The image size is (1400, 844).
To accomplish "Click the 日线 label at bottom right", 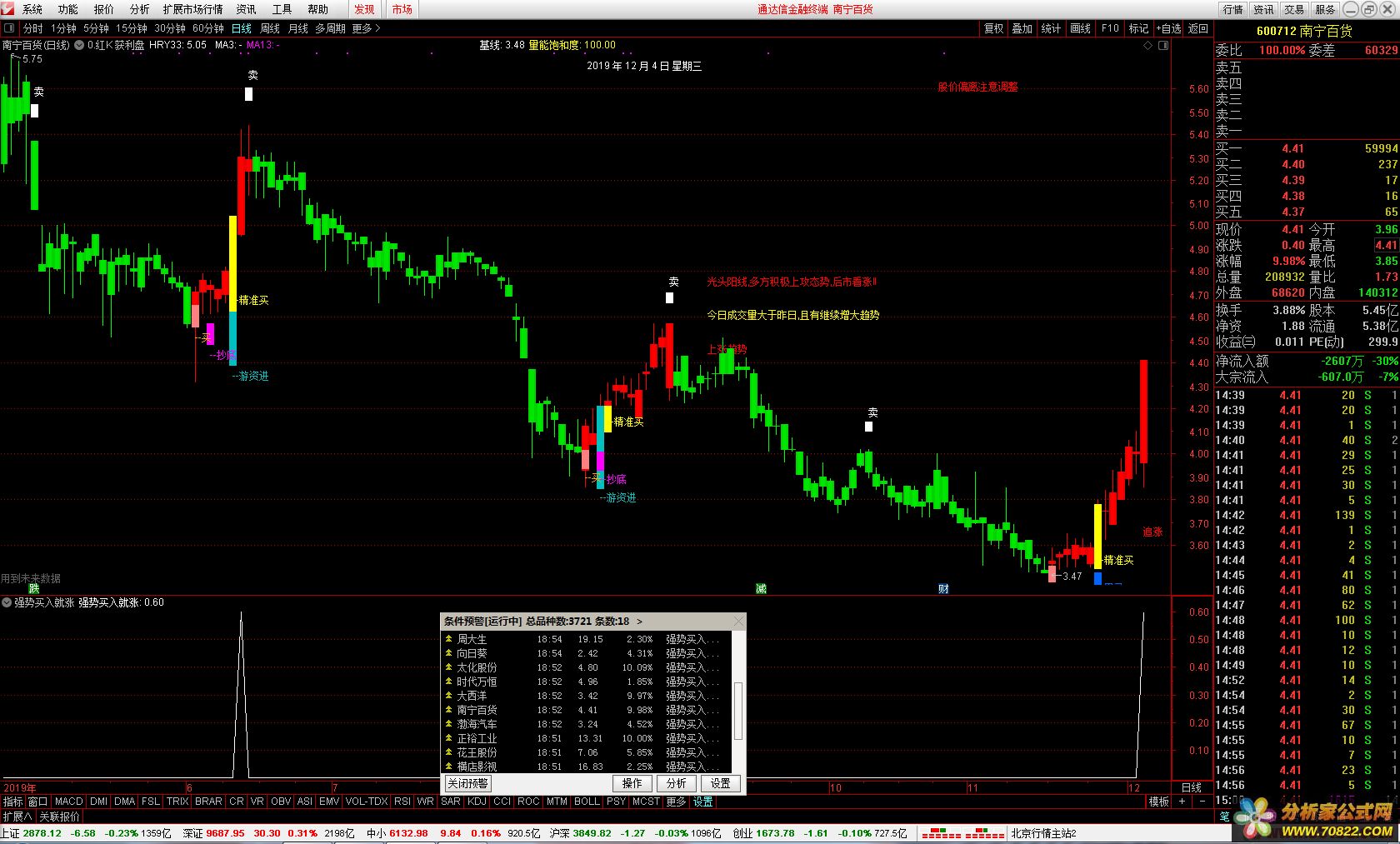I will click(x=1192, y=787).
